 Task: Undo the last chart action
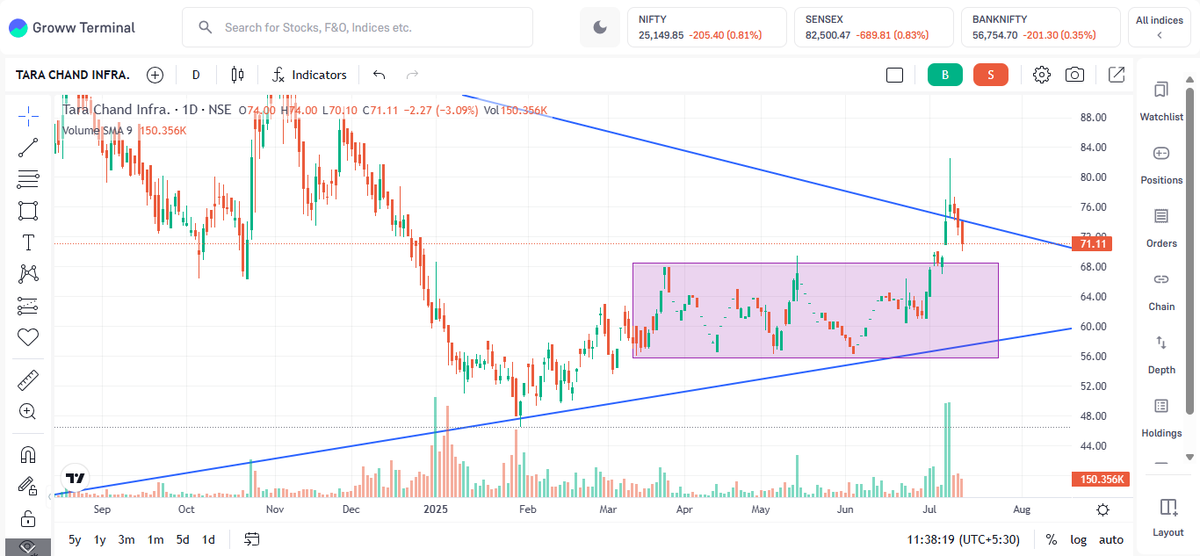379,75
